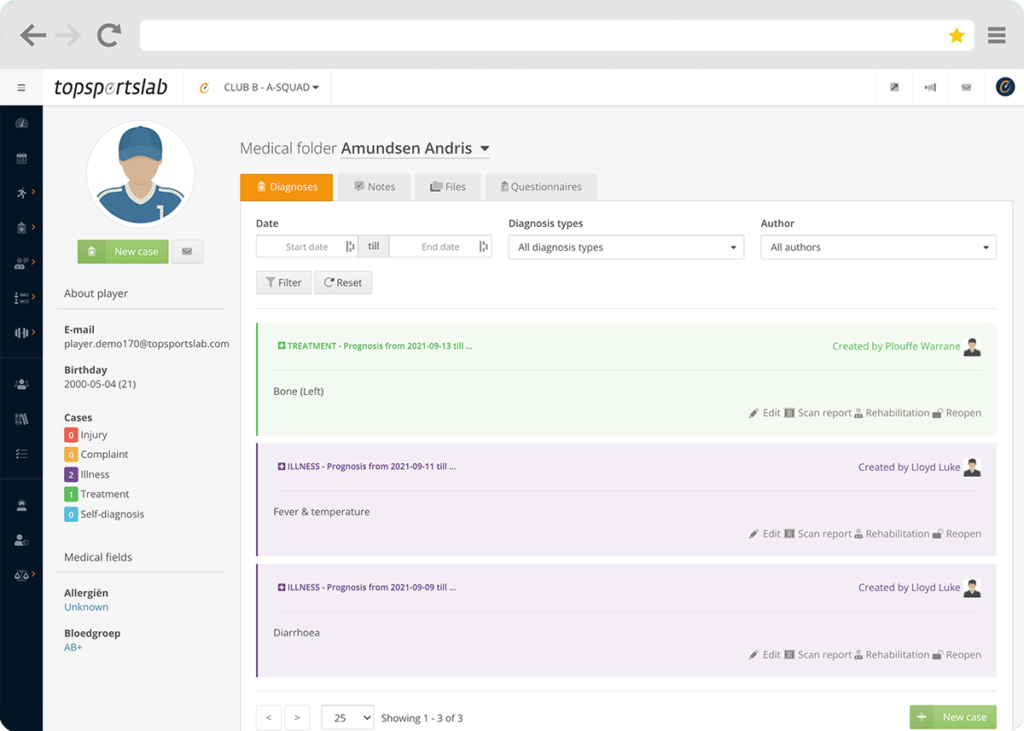Click the megaphone announcements icon in the top bar
This screenshot has height=731, width=1024.
929,87
